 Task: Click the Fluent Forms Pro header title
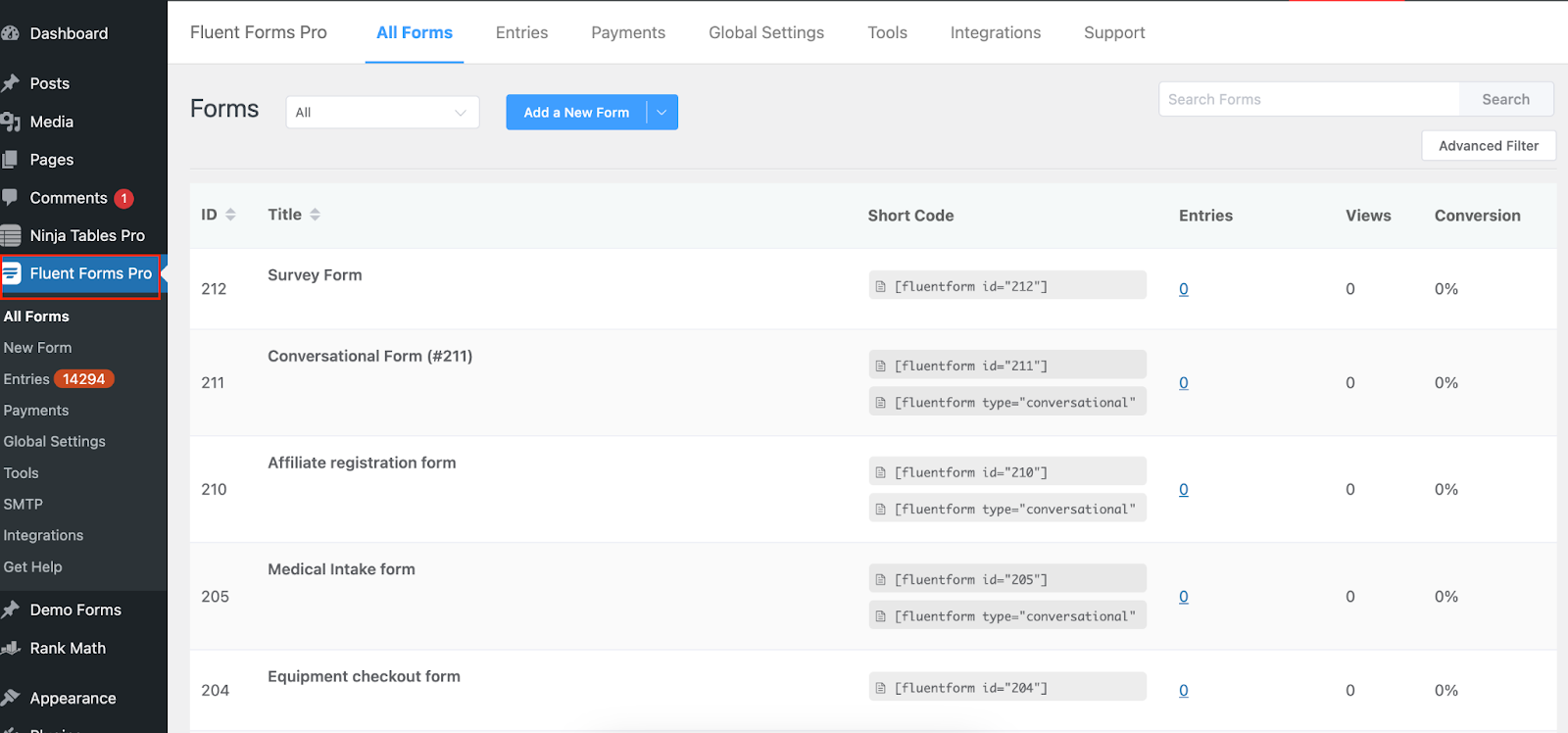tap(259, 32)
